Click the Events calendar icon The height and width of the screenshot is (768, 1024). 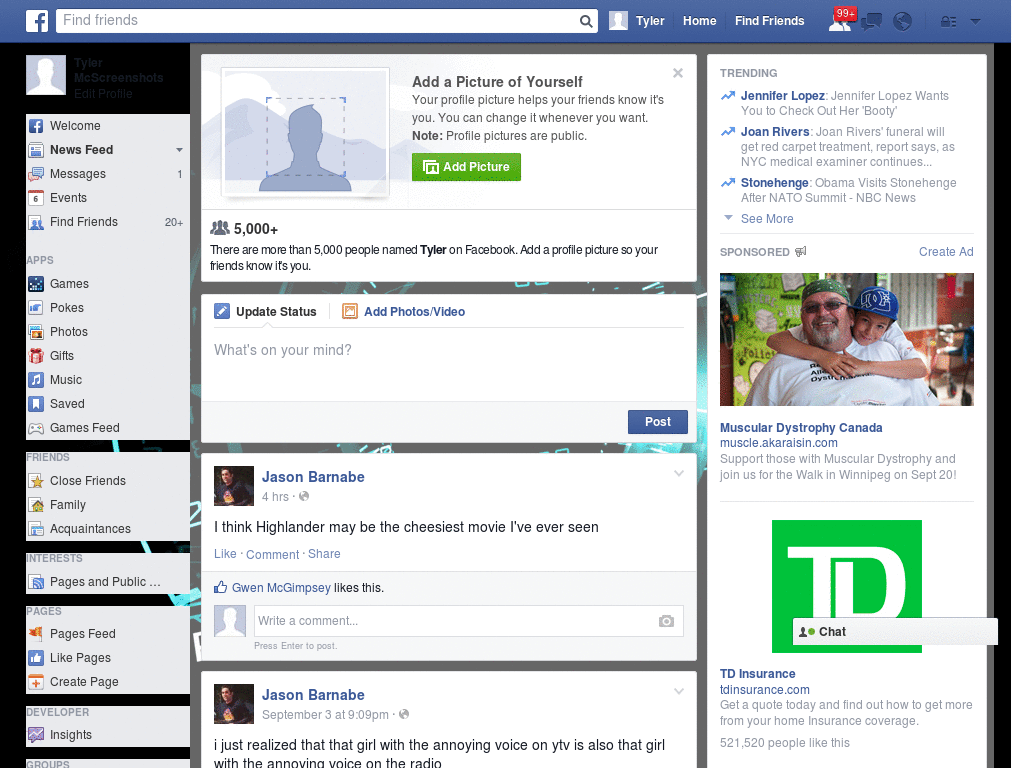click(36, 198)
